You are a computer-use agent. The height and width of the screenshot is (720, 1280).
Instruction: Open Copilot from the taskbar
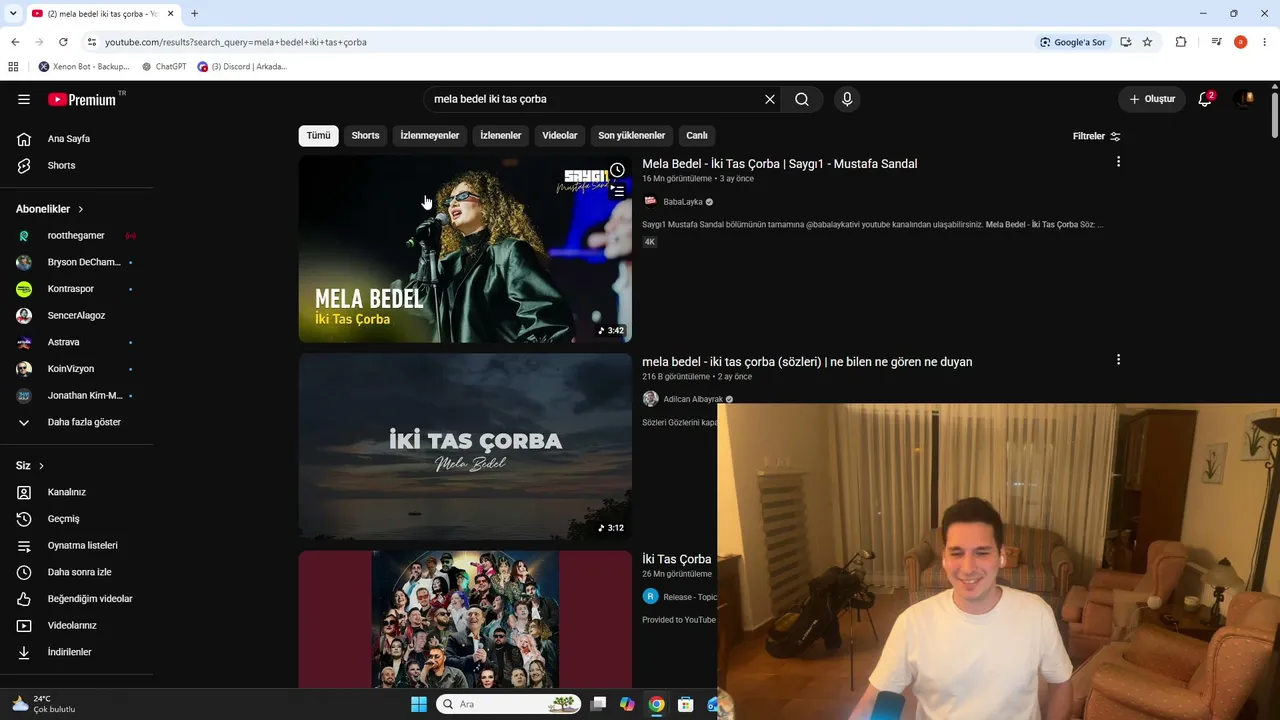tap(627, 704)
